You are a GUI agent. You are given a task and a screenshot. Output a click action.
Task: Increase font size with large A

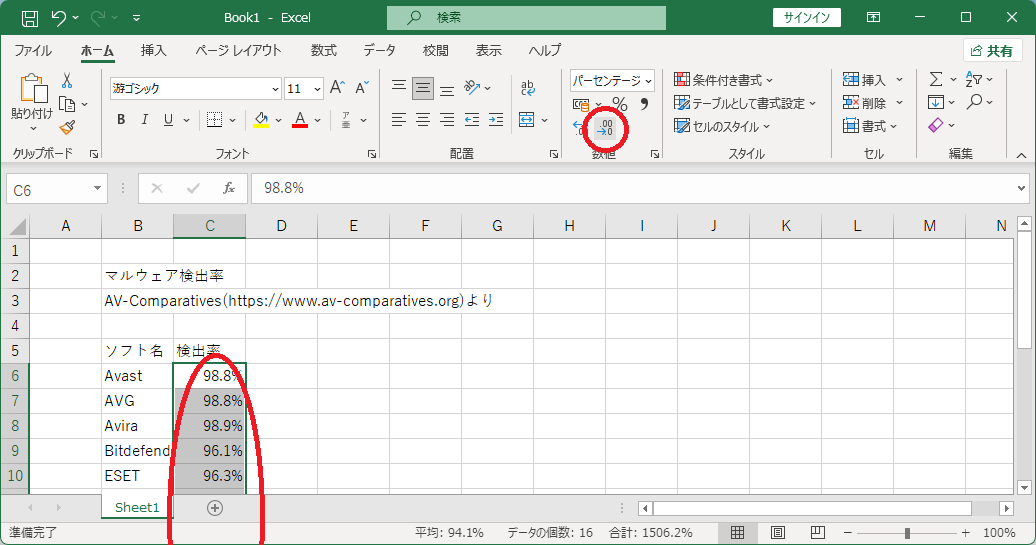(x=337, y=87)
